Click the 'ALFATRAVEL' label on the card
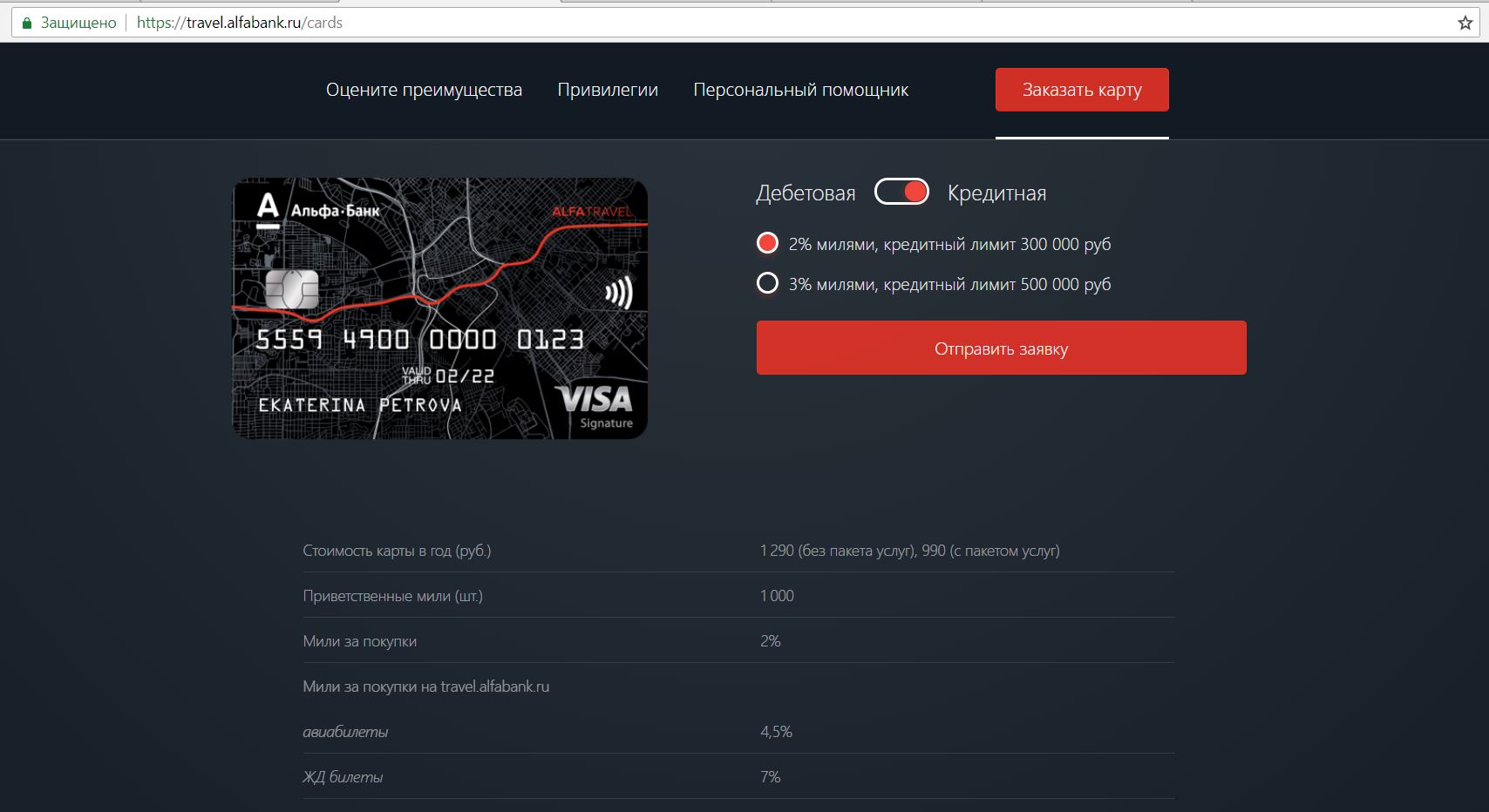 pos(592,212)
